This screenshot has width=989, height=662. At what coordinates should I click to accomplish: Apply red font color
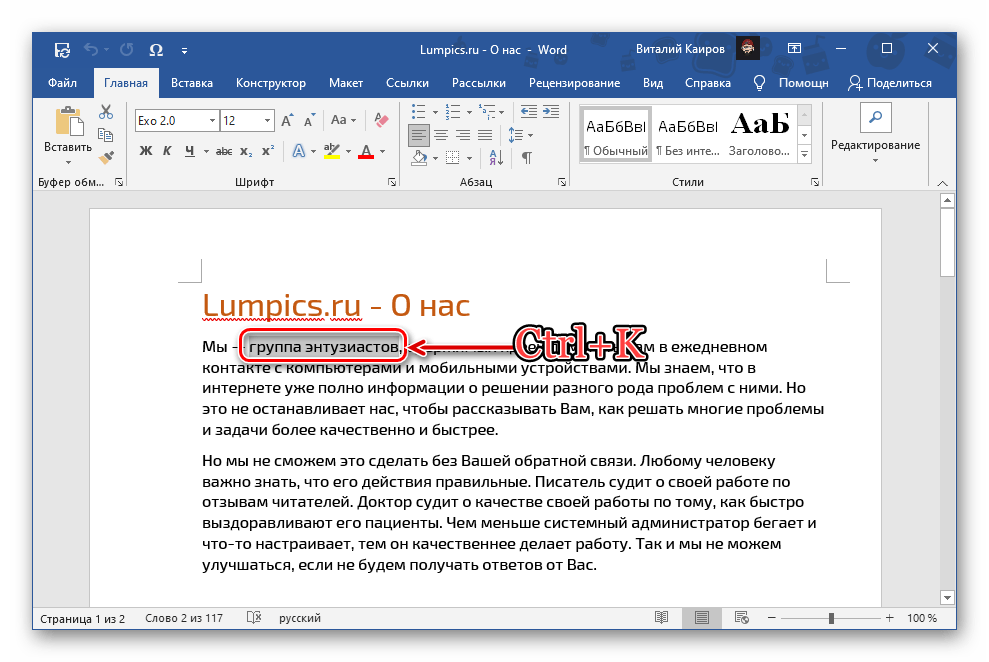(366, 151)
